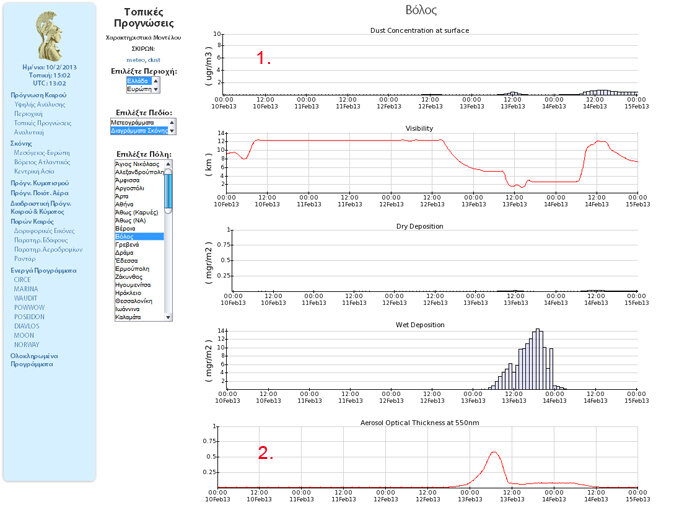Go to Υψηλής Ανάλυσης forecast

click(x=37, y=103)
